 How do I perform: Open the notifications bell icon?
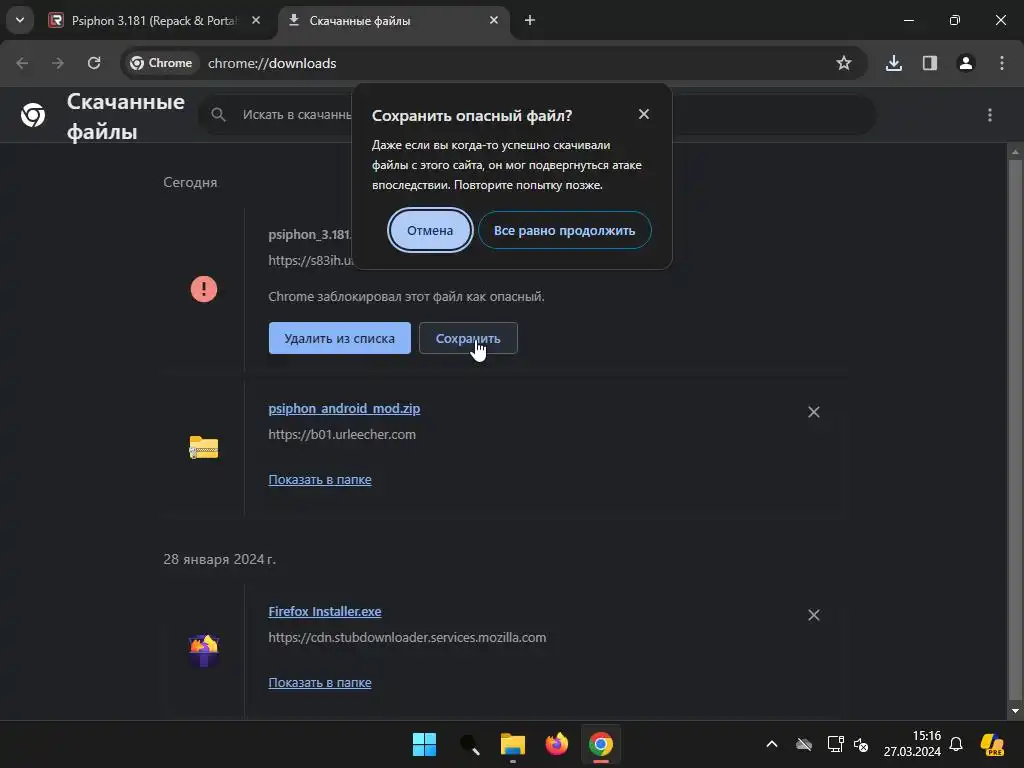click(956, 744)
